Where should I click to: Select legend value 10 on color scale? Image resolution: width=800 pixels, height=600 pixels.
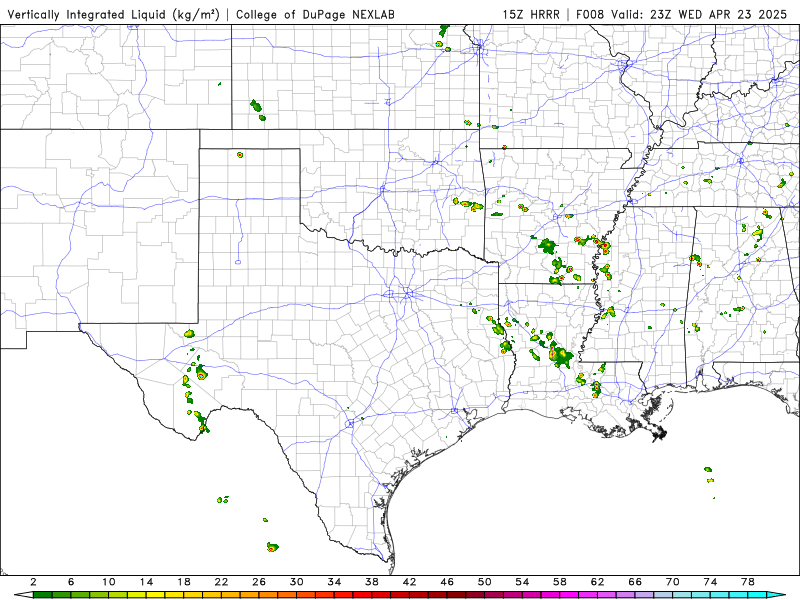pos(109,582)
